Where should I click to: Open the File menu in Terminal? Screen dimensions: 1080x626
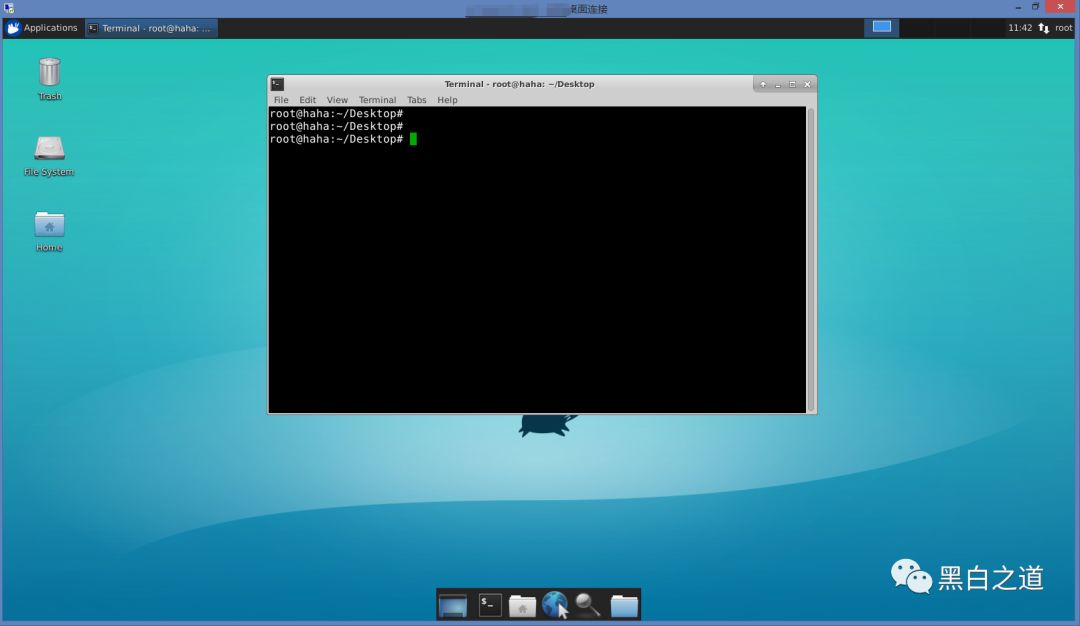pos(281,100)
